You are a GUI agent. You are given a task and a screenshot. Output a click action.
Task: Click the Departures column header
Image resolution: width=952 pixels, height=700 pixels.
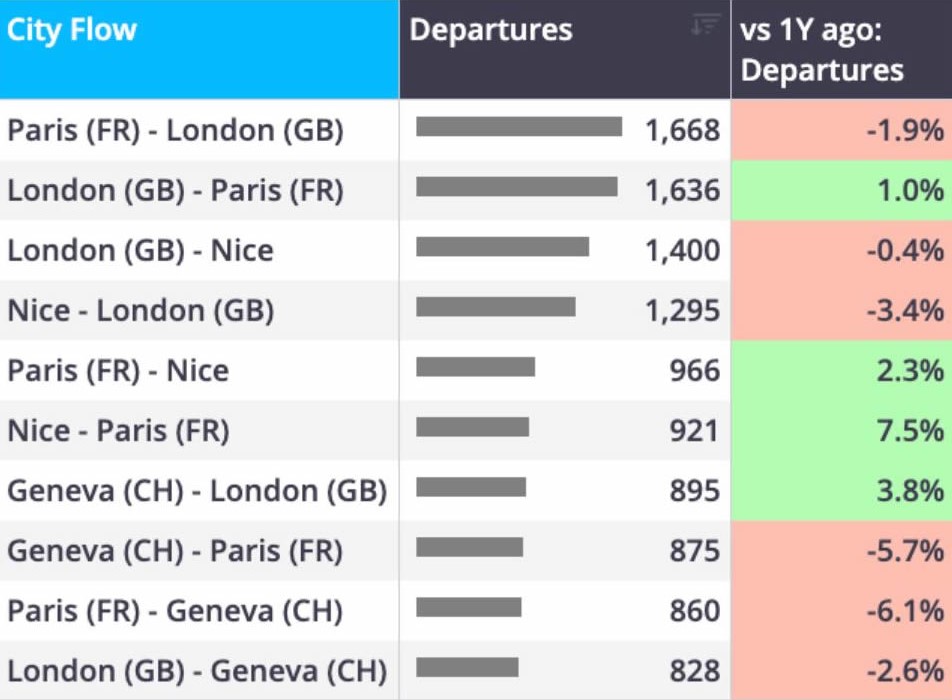tap(565, 49)
